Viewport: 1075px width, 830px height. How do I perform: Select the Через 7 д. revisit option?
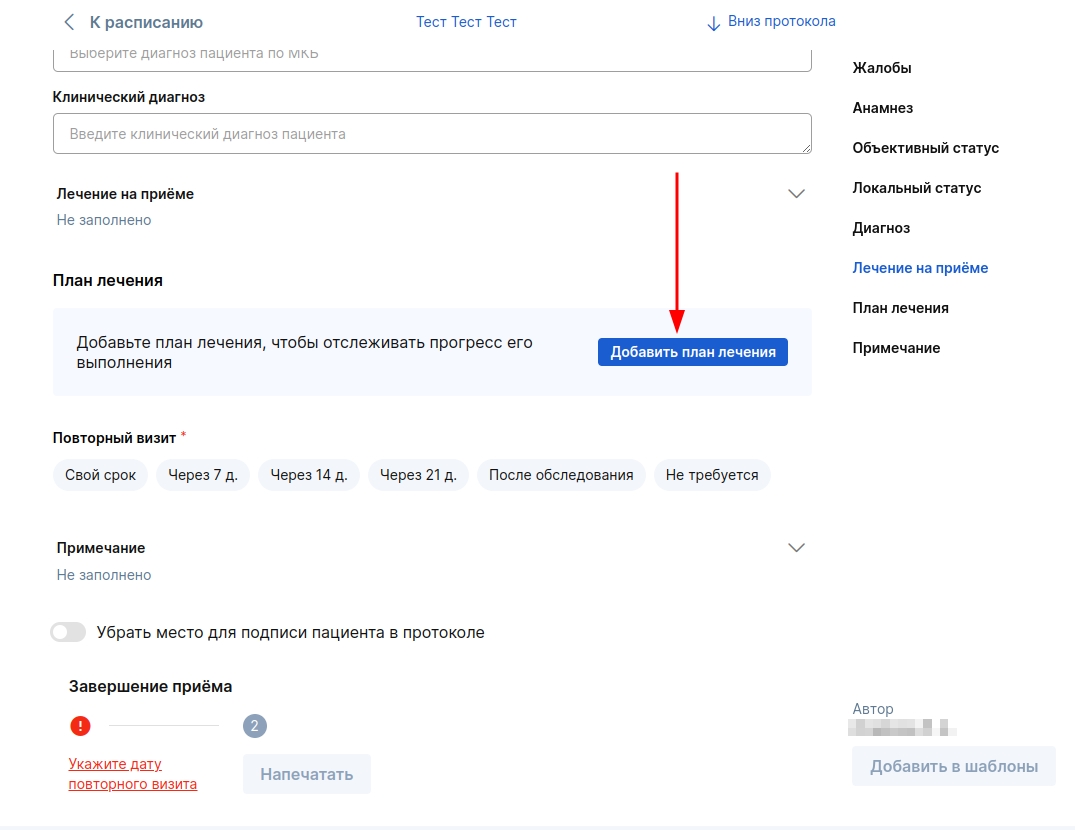(203, 475)
